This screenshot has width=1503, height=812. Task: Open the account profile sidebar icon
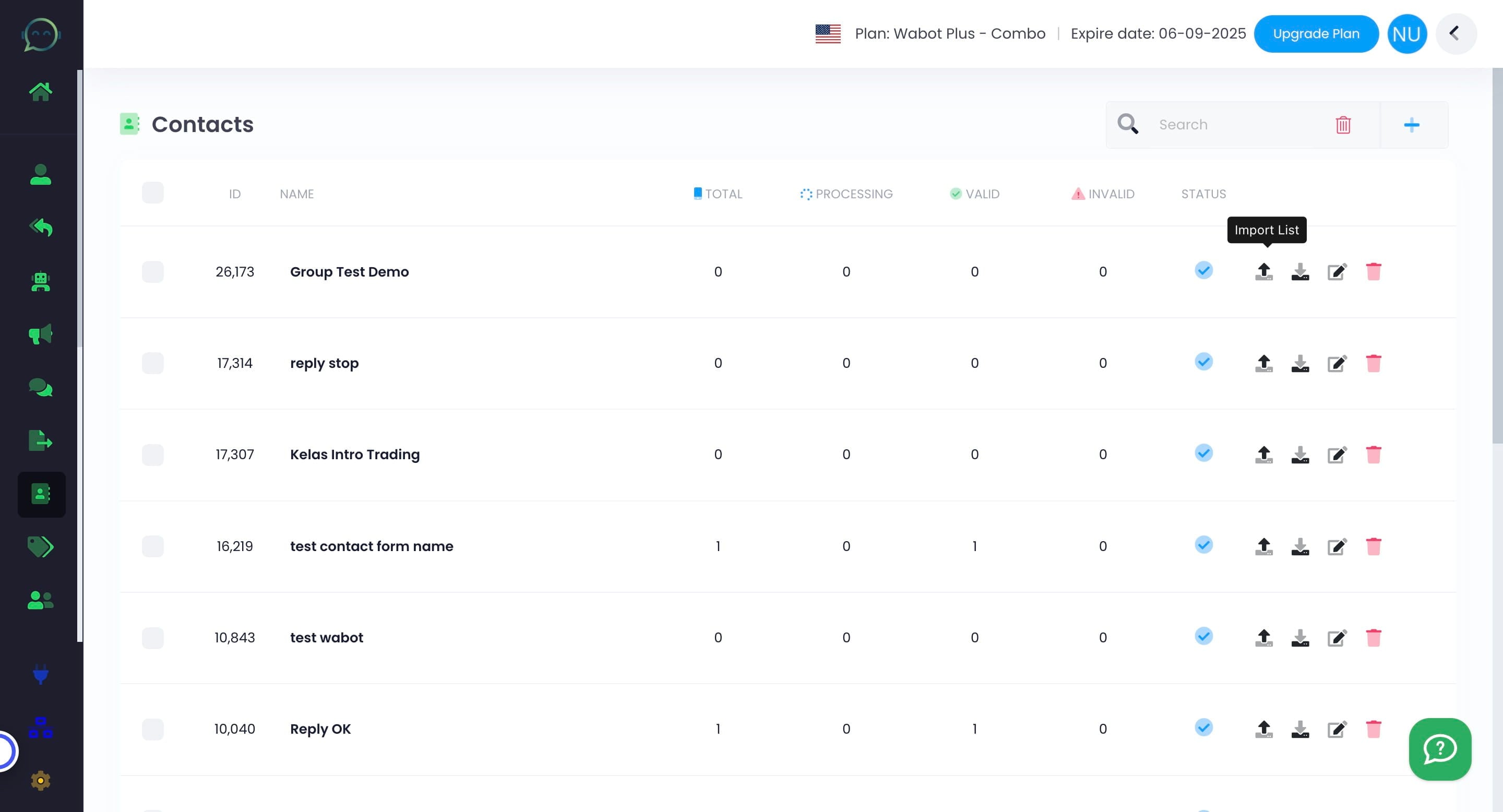[x=40, y=174]
